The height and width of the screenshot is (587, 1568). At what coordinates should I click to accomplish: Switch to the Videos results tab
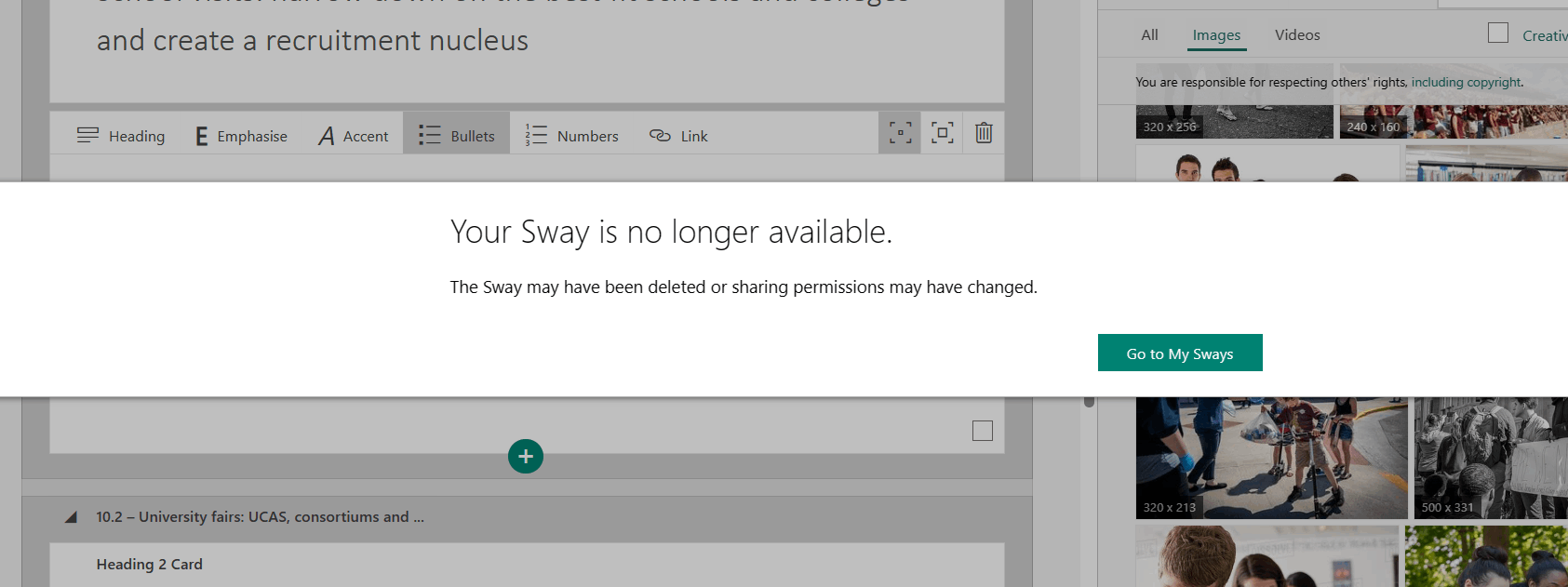(x=1297, y=35)
